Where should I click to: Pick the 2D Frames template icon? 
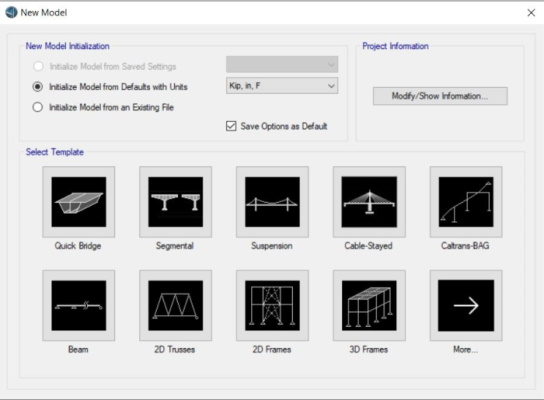click(x=272, y=306)
